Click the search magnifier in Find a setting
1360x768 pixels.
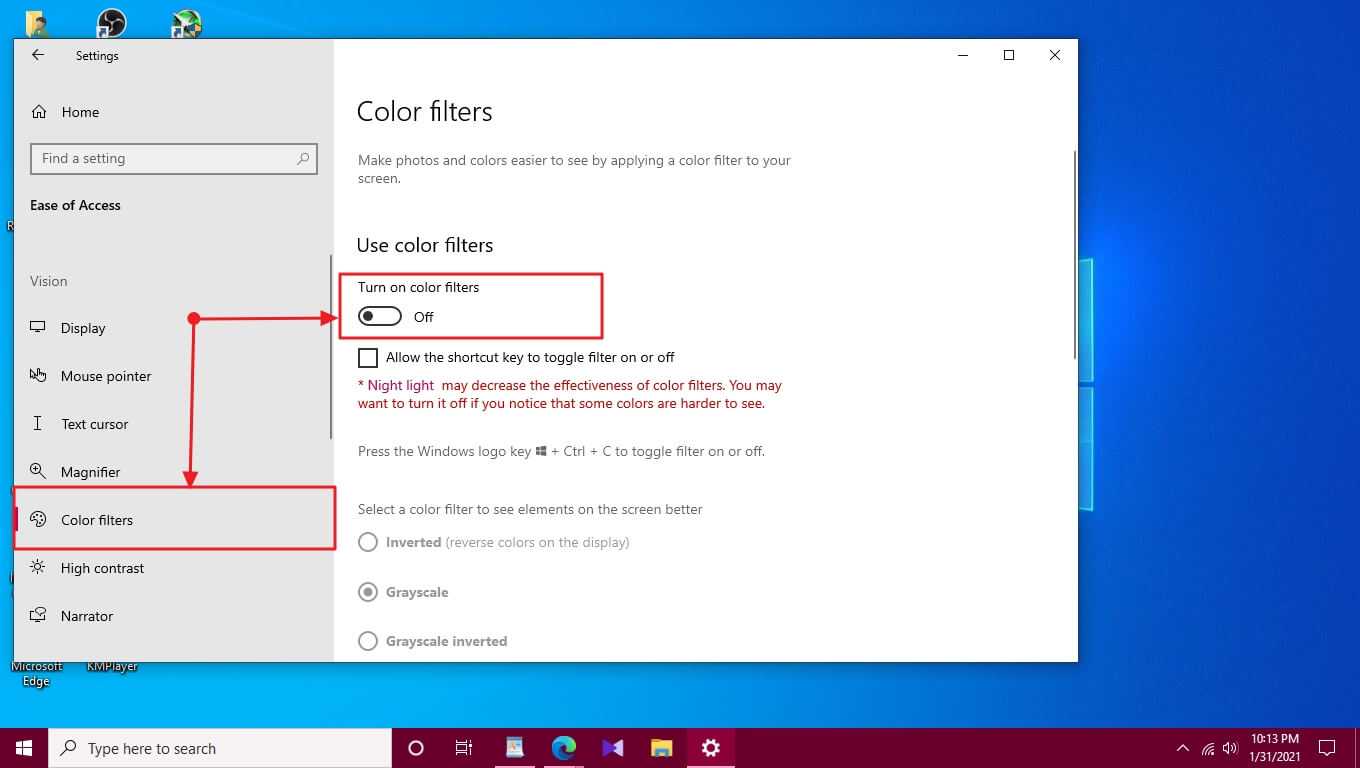pos(303,159)
